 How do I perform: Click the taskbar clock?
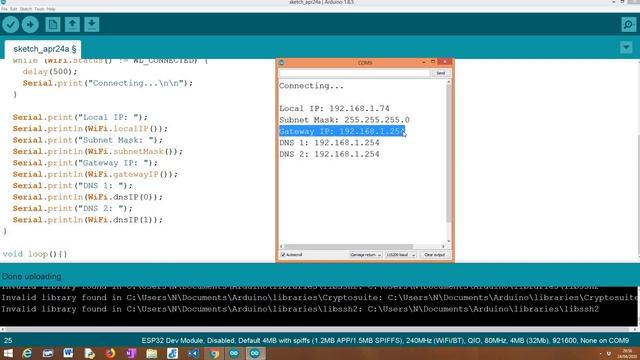click(628, 353)
